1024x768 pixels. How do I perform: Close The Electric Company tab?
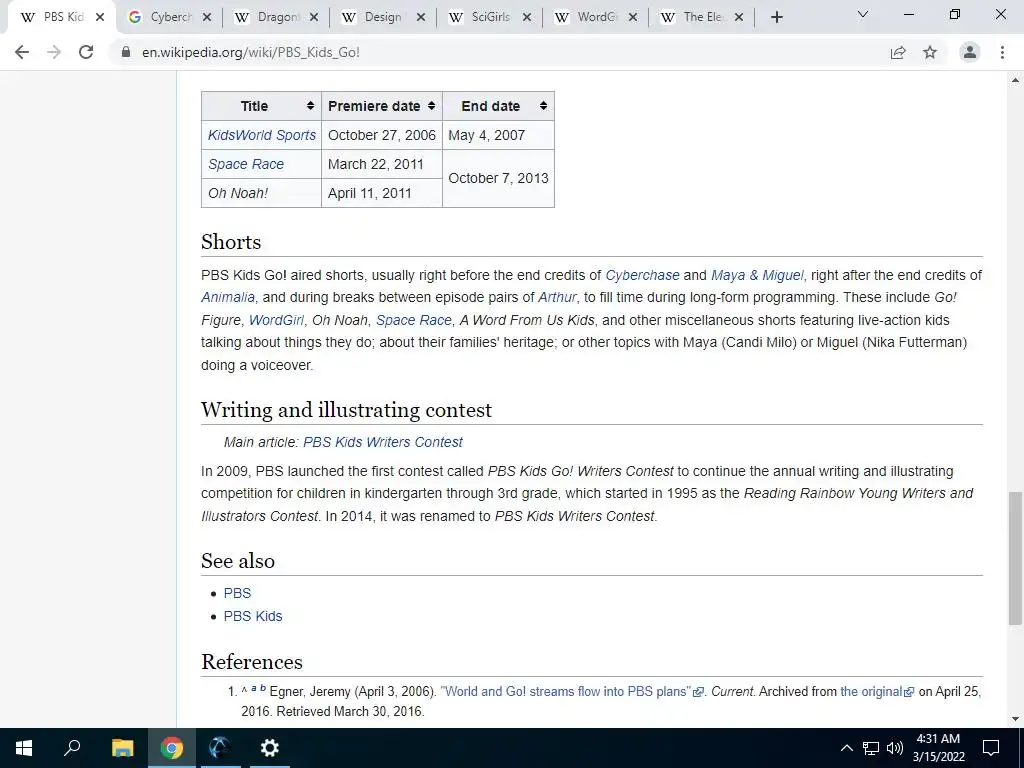[x=739, y=17]
